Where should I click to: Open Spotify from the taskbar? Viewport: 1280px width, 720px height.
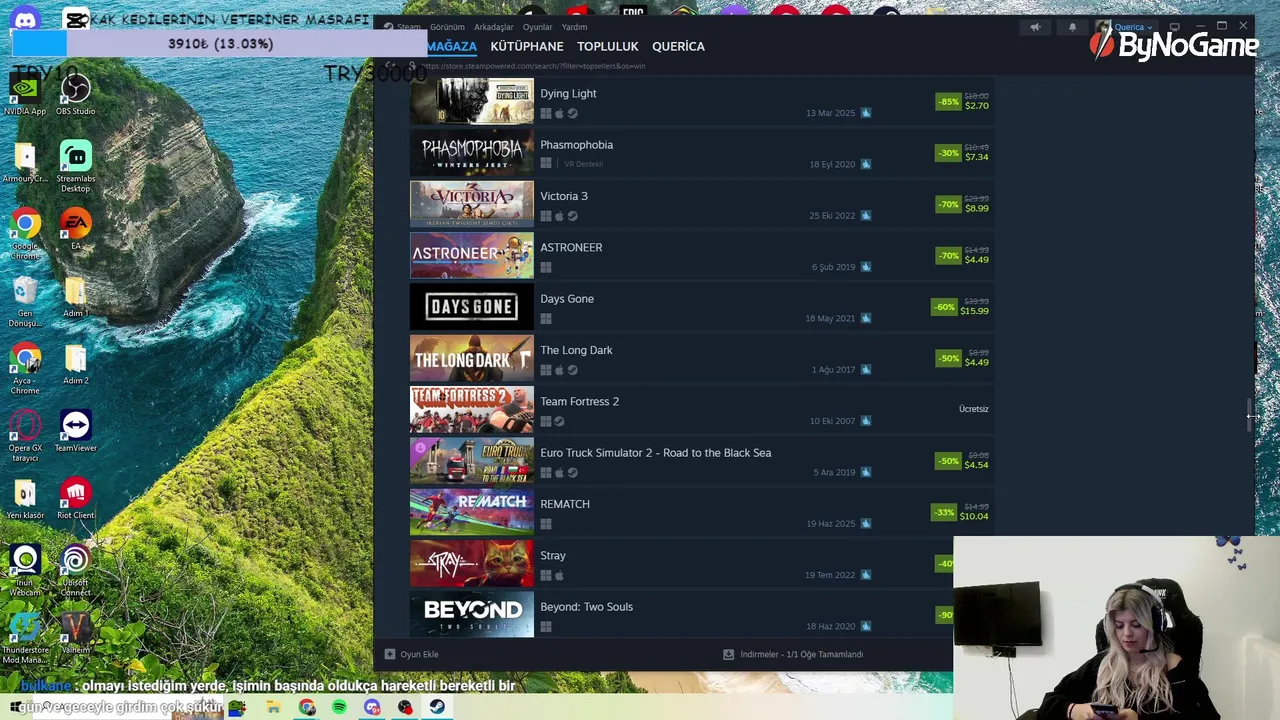tap(340, 707)
